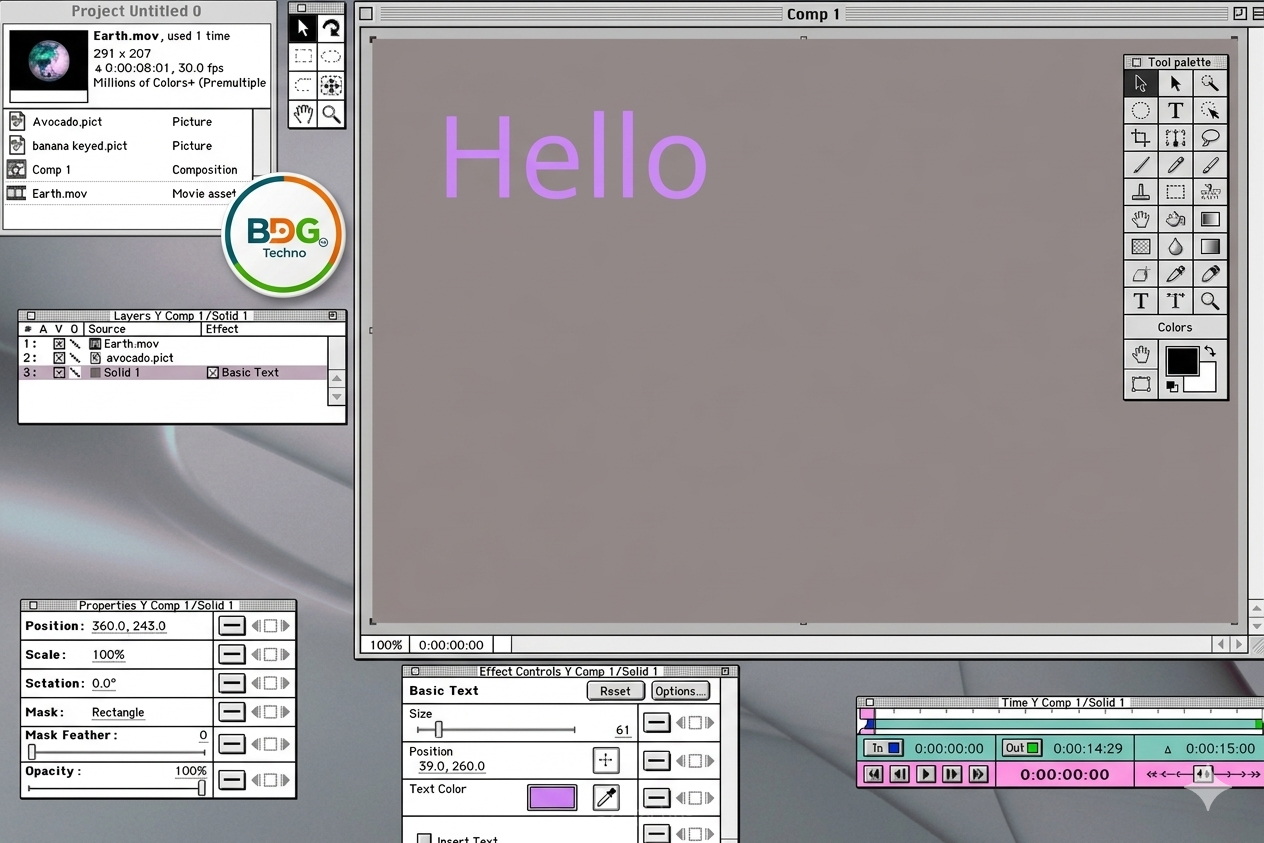This screenshot has height=843, width=1264.
Task: Step forward one frame in Time panel
Action: coord(951,774)
